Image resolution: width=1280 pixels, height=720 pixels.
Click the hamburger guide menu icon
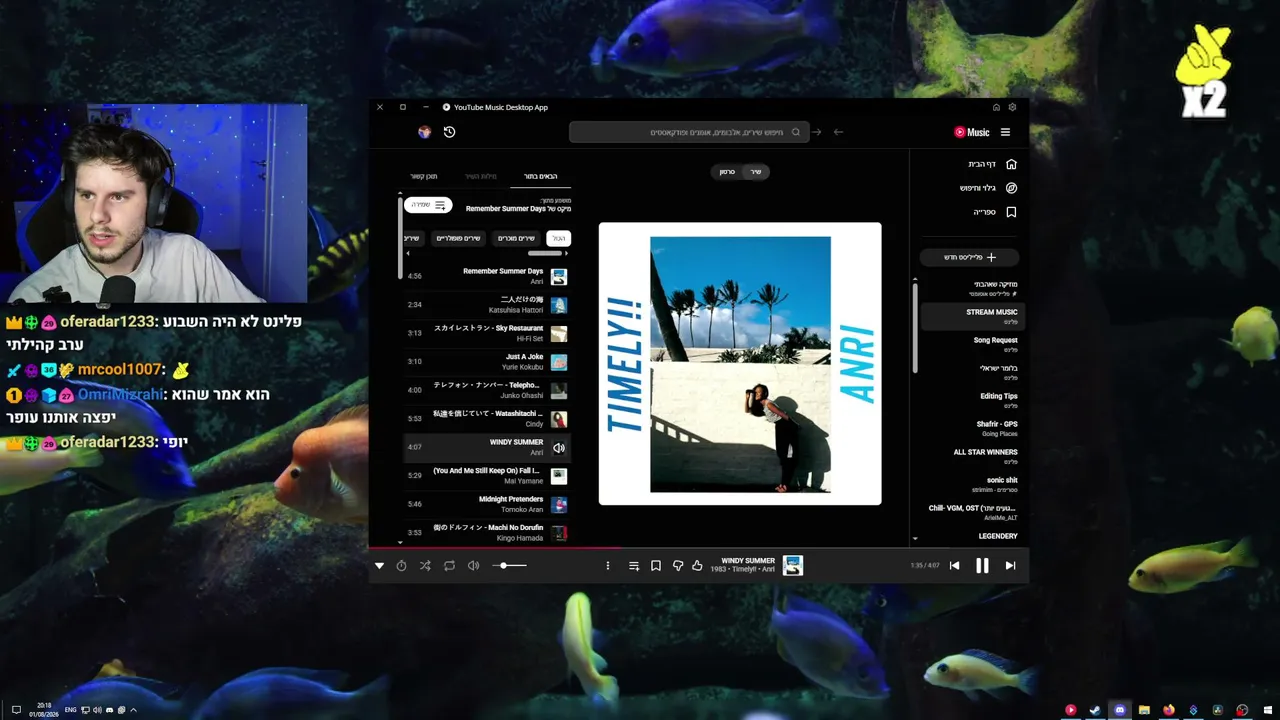click(1005, 132)
